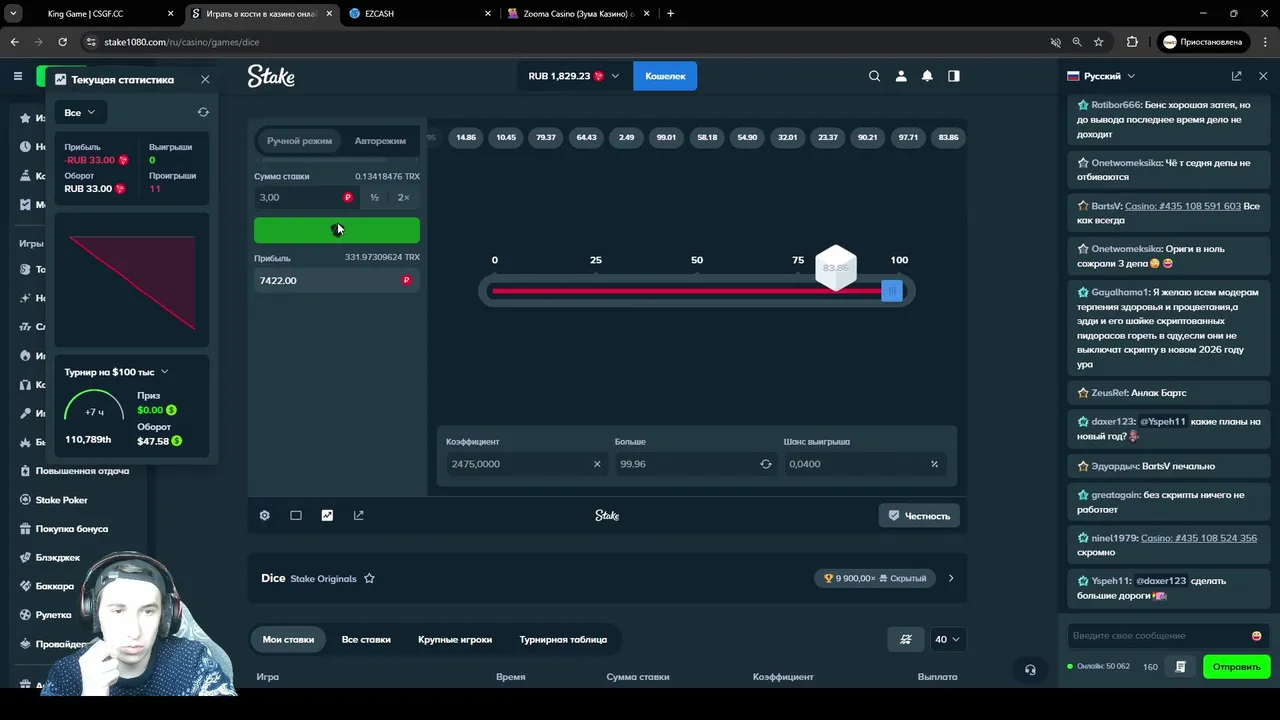Viewport: 1280px width, 720px height.
Task: Open live support headset icon
Action: point(1030,670)
